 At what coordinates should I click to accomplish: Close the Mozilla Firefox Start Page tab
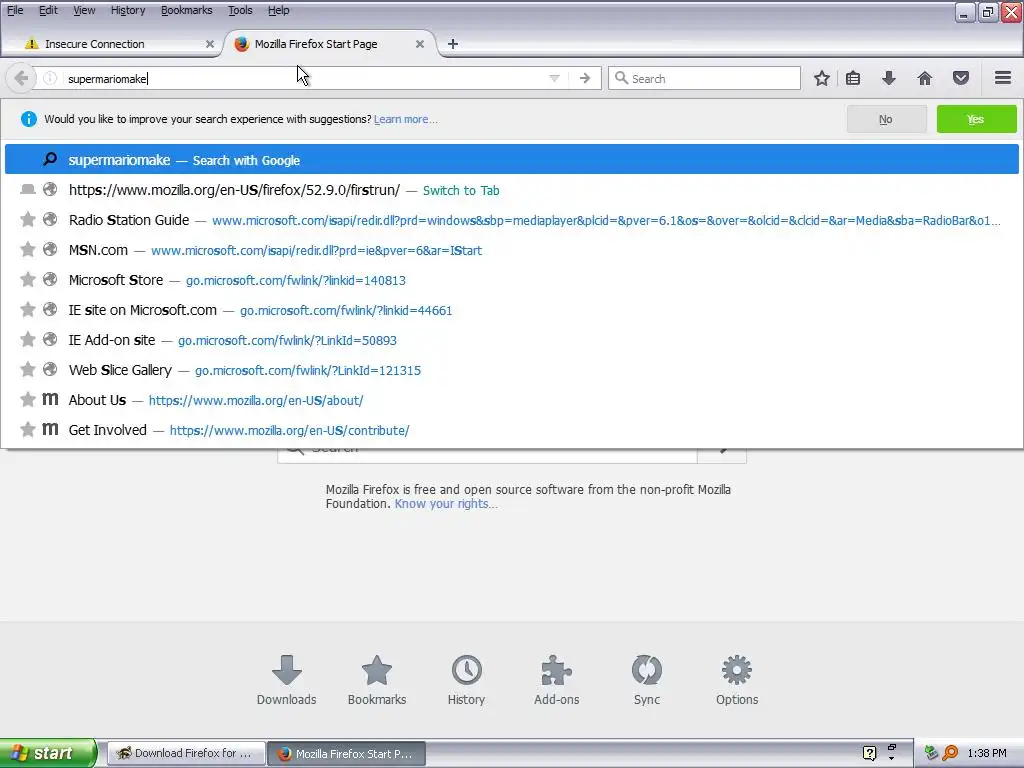(420, 44)
